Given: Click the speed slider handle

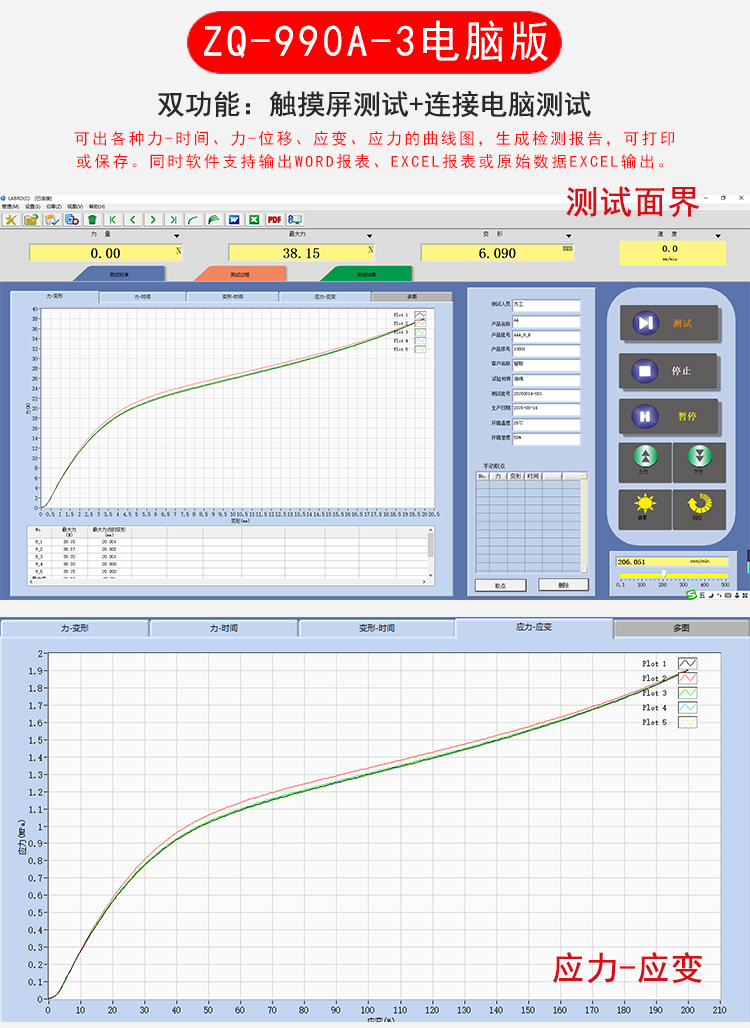Looking at the screenshot, I should (663, 574).
